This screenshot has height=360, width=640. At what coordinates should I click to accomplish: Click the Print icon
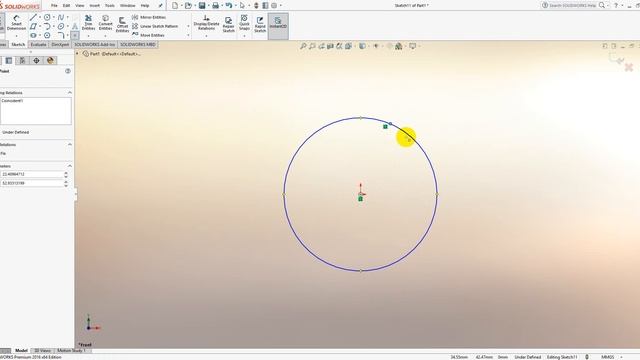[x=216, y=5]
